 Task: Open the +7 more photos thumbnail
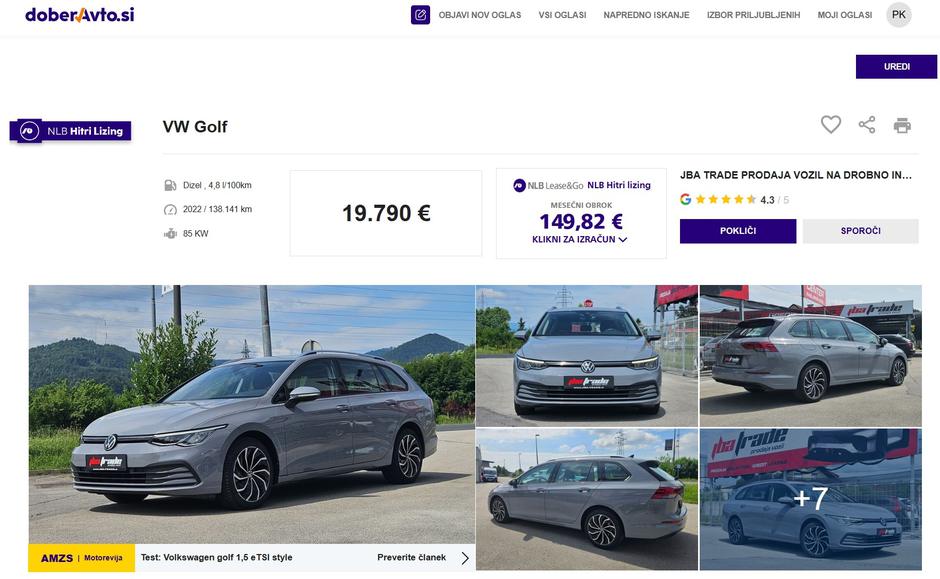coord(810,499)
